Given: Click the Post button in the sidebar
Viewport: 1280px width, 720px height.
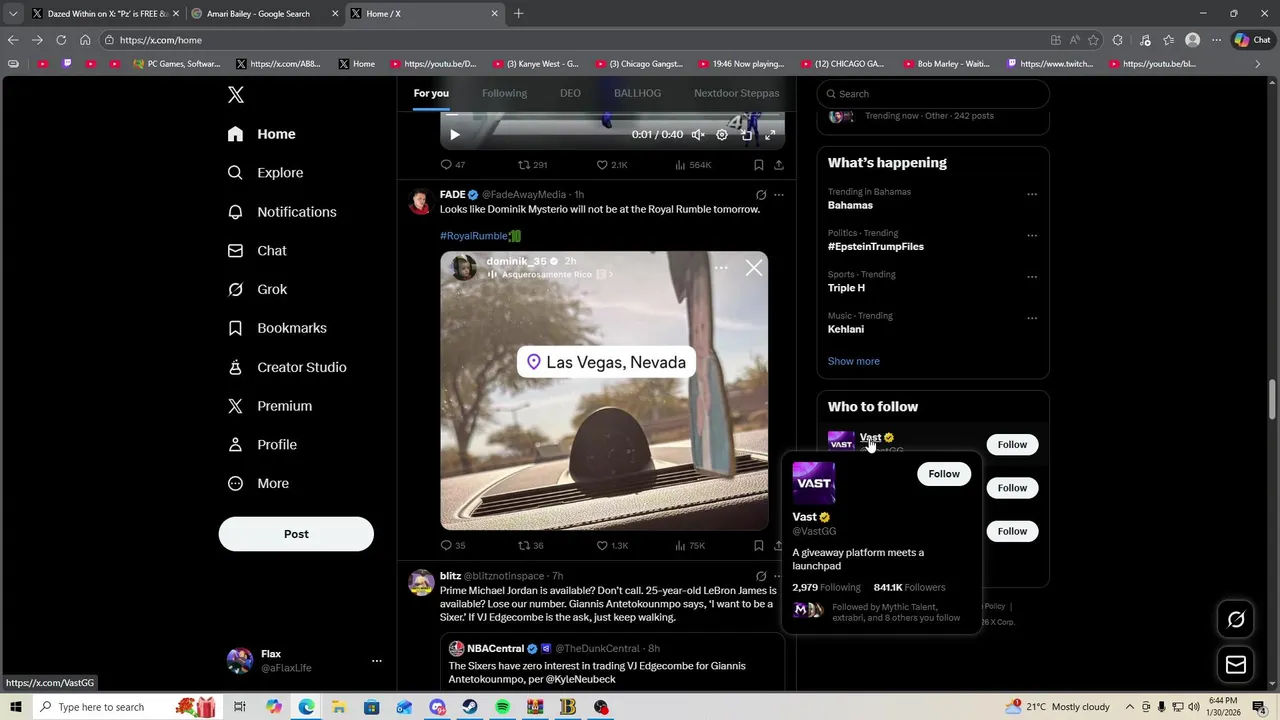Looking at the screenshot, I should tap(296, 534).
